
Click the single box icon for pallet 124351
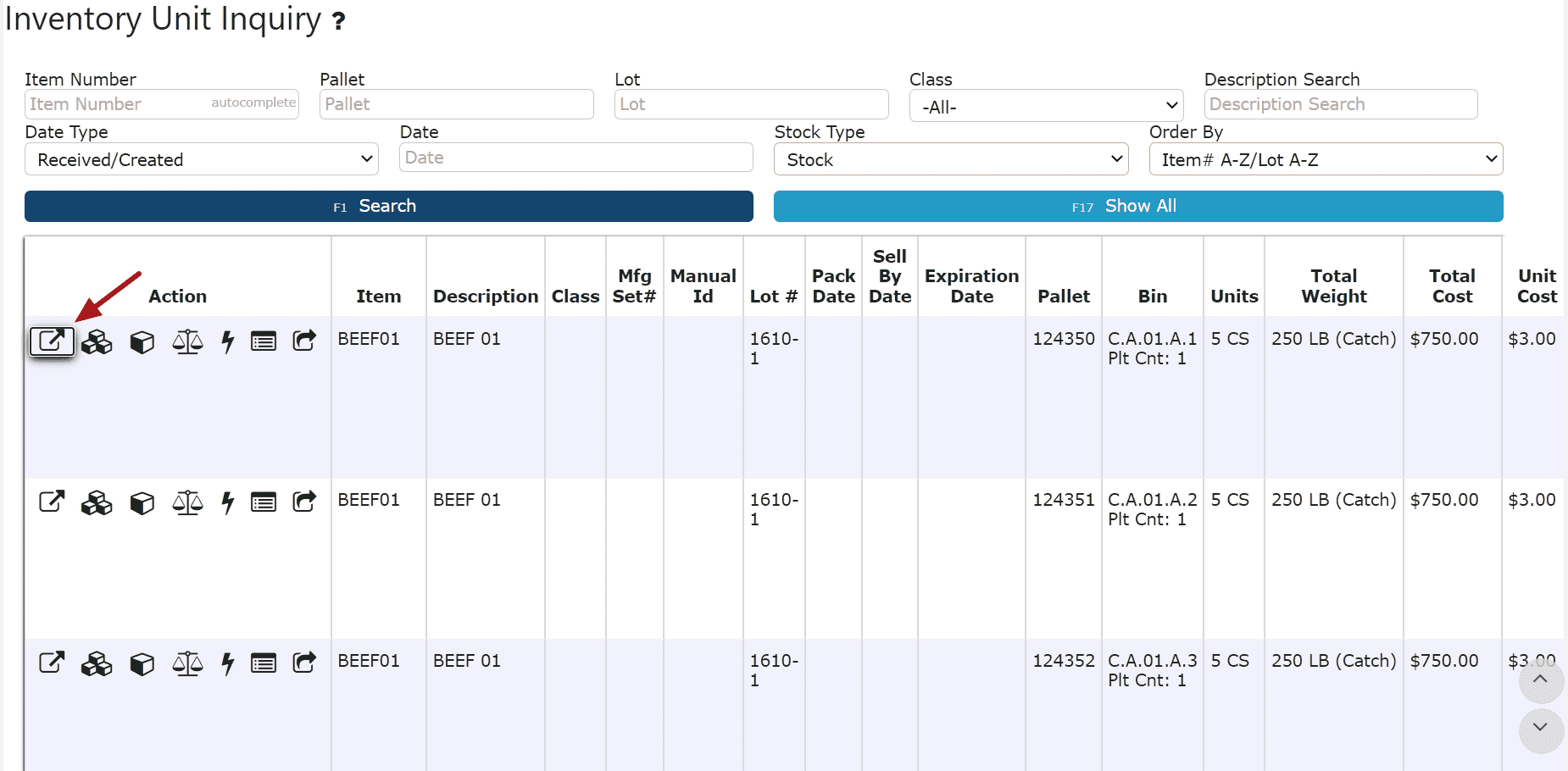[x=142, y=502]
